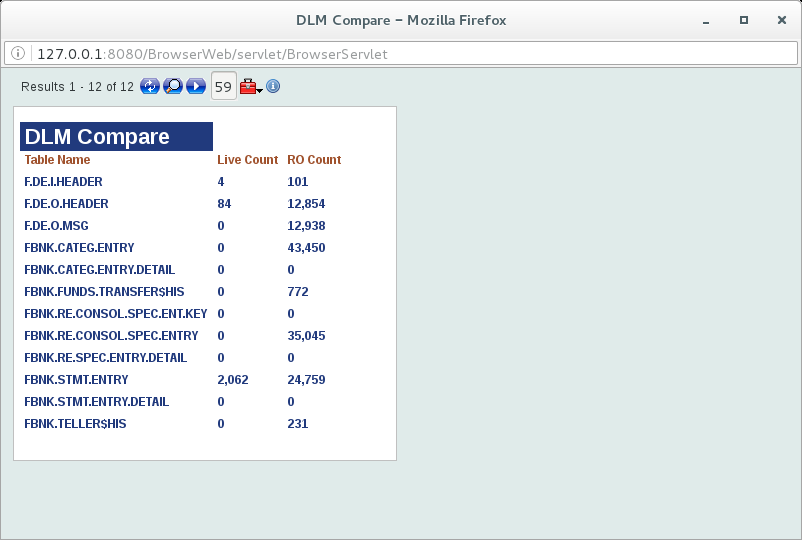
Task: Open the red toolbox dropdown
Action: pos(250,87)
